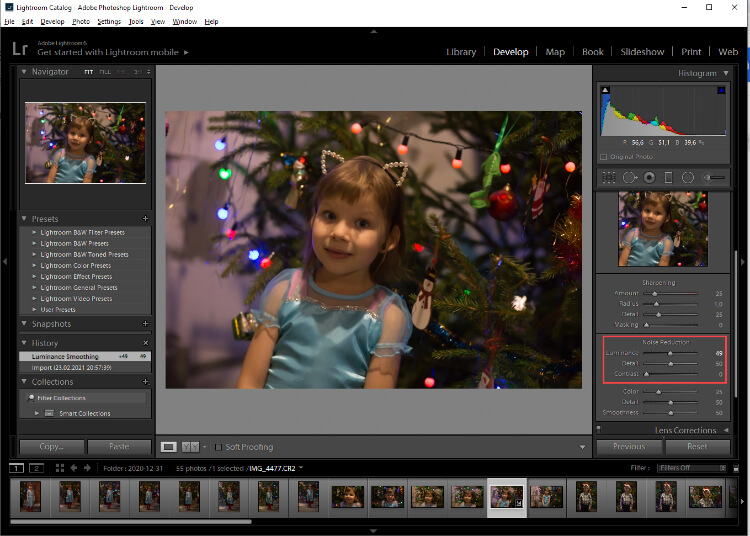Set Navigator zoom to FIT
The width and height of the screenshot is (750, 536).
(x=88, y=72)
